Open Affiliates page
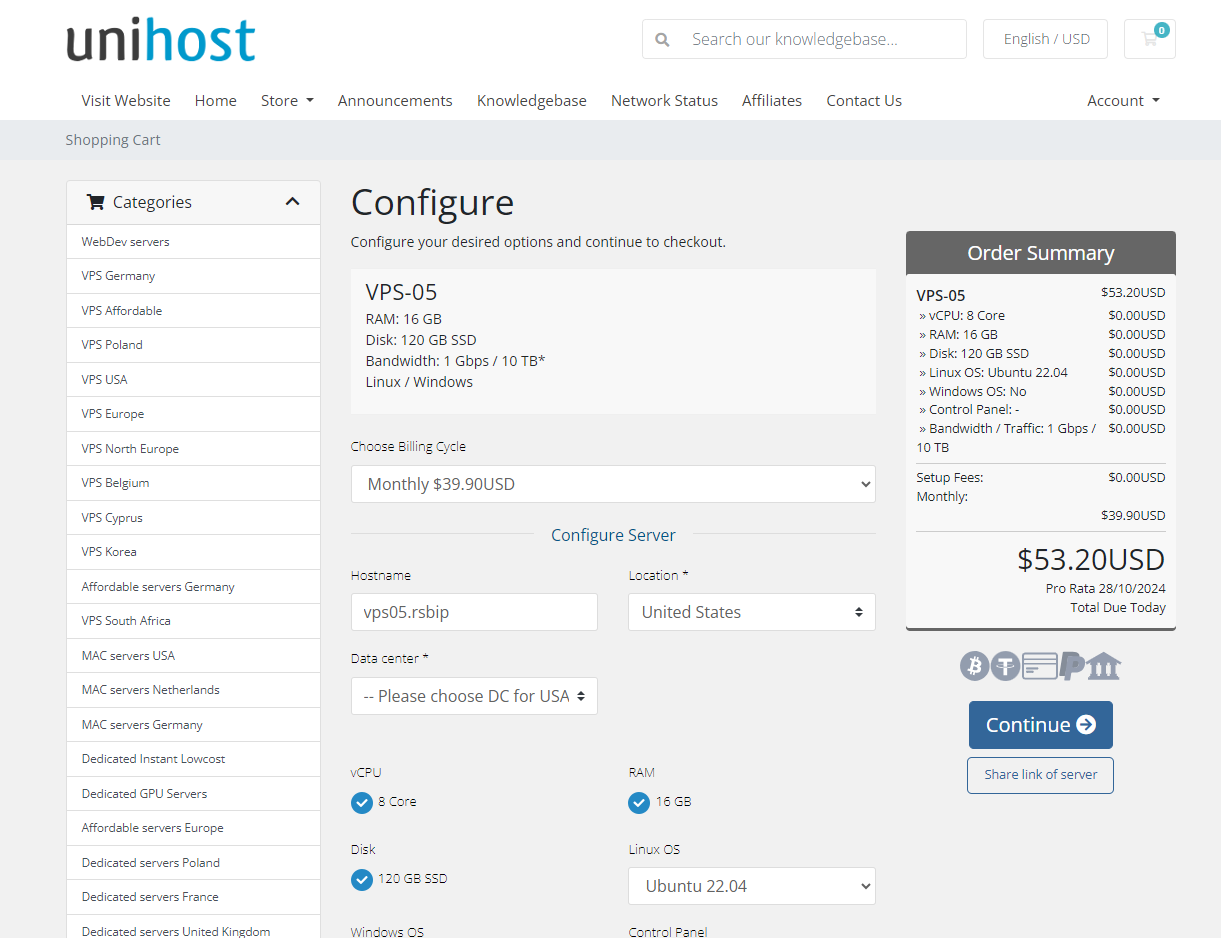This screenshot has width=1221, height=938. 772,100
